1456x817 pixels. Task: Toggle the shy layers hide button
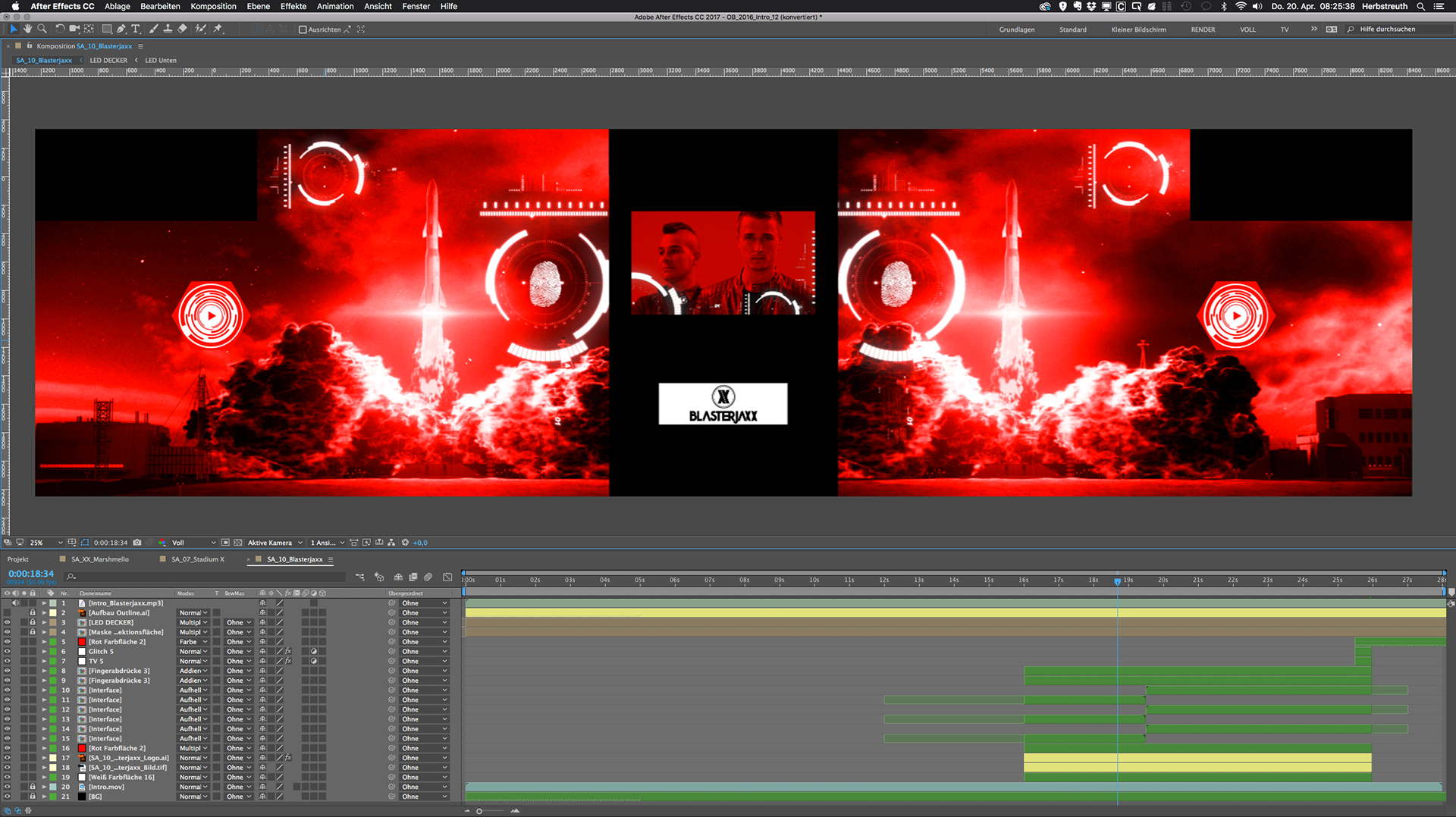pos(398,578)
